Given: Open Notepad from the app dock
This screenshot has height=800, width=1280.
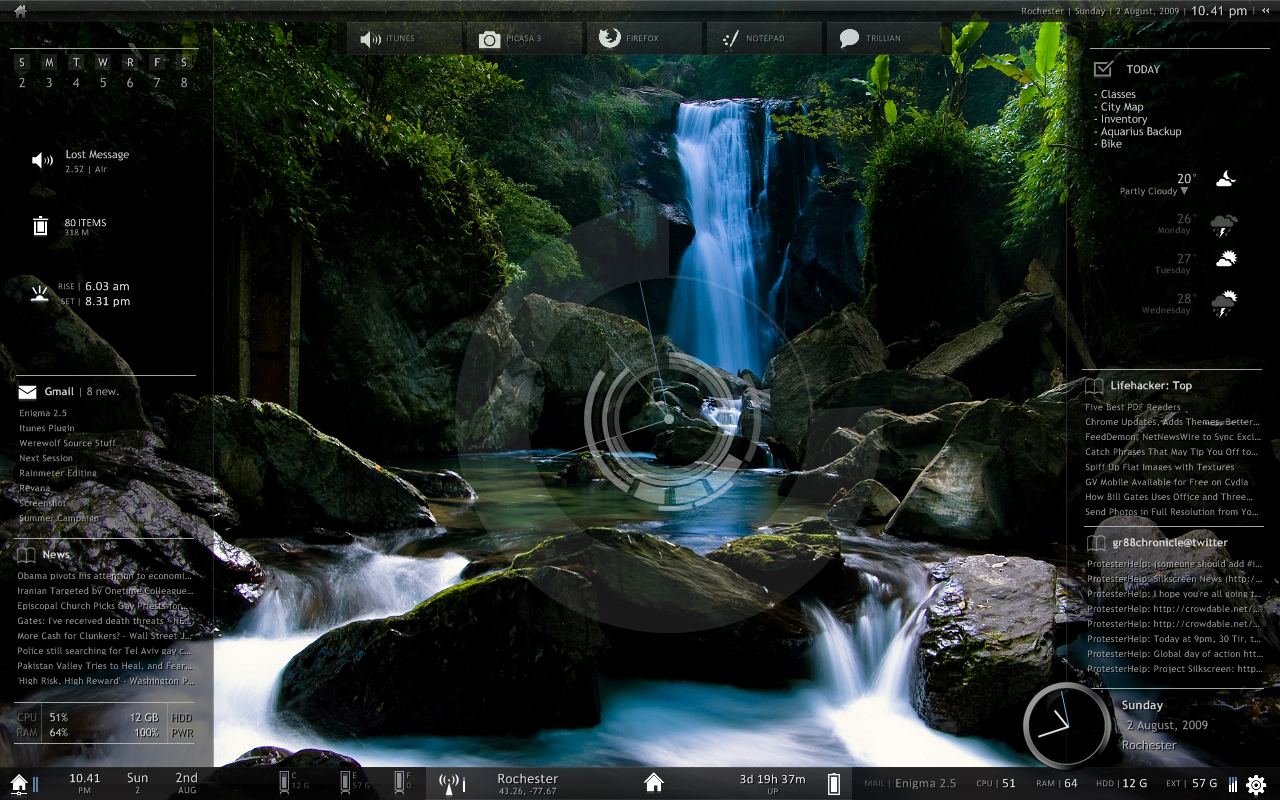Looking at the screenshot, I should click(x=762, y=38).
